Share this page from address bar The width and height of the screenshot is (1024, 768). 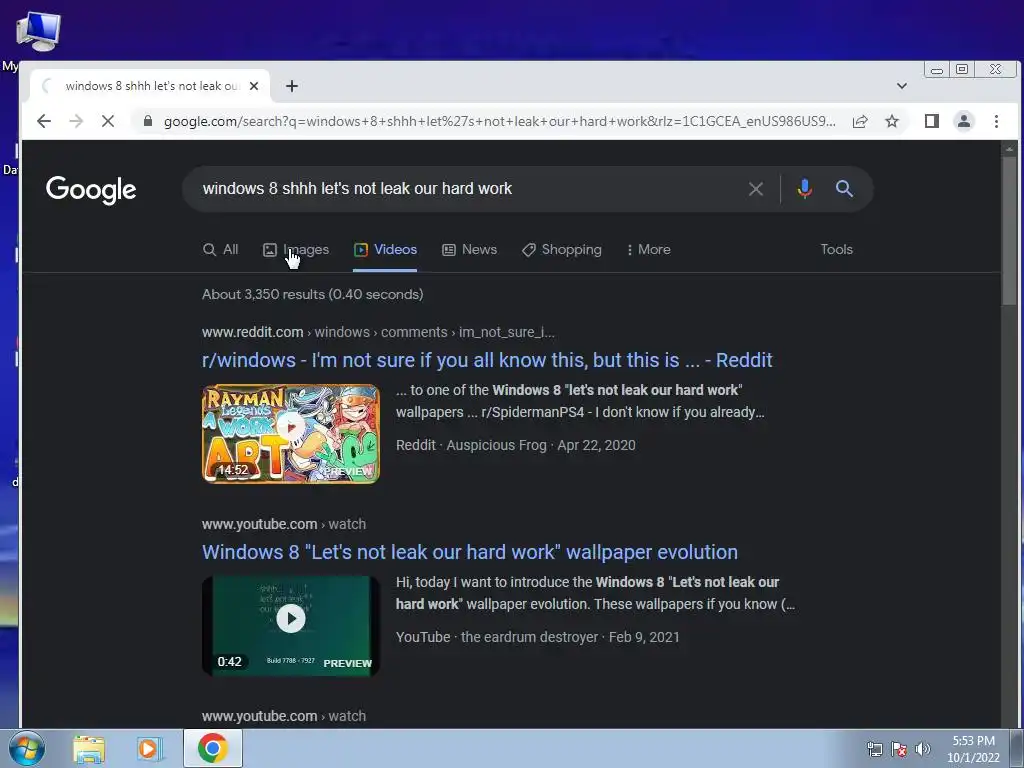click(x=860, y=121)
